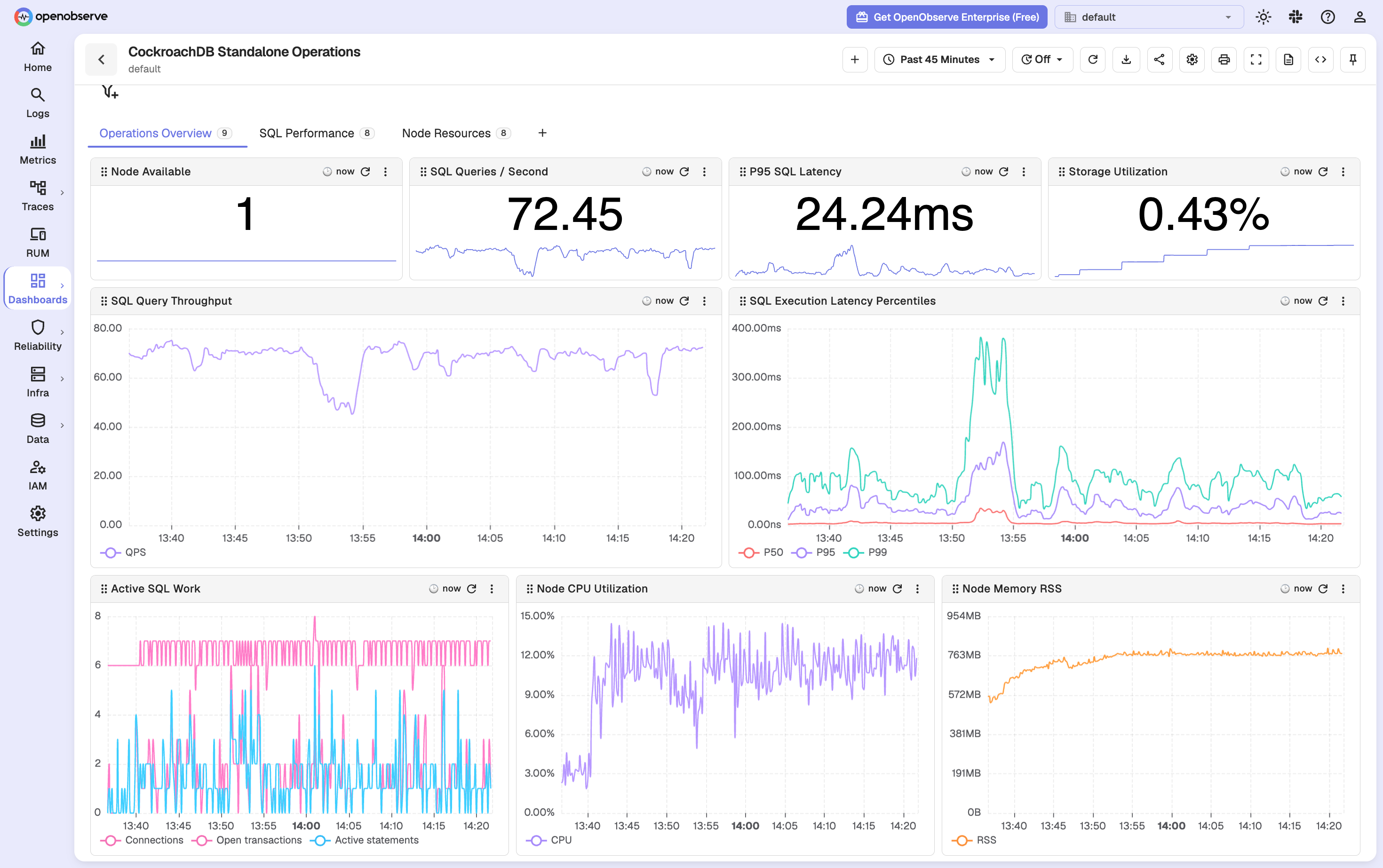Refresh the SQL Queries / Second panel
Image resolution: width=1383 pixels, height=868 pixels.
[x=684, y=172]
